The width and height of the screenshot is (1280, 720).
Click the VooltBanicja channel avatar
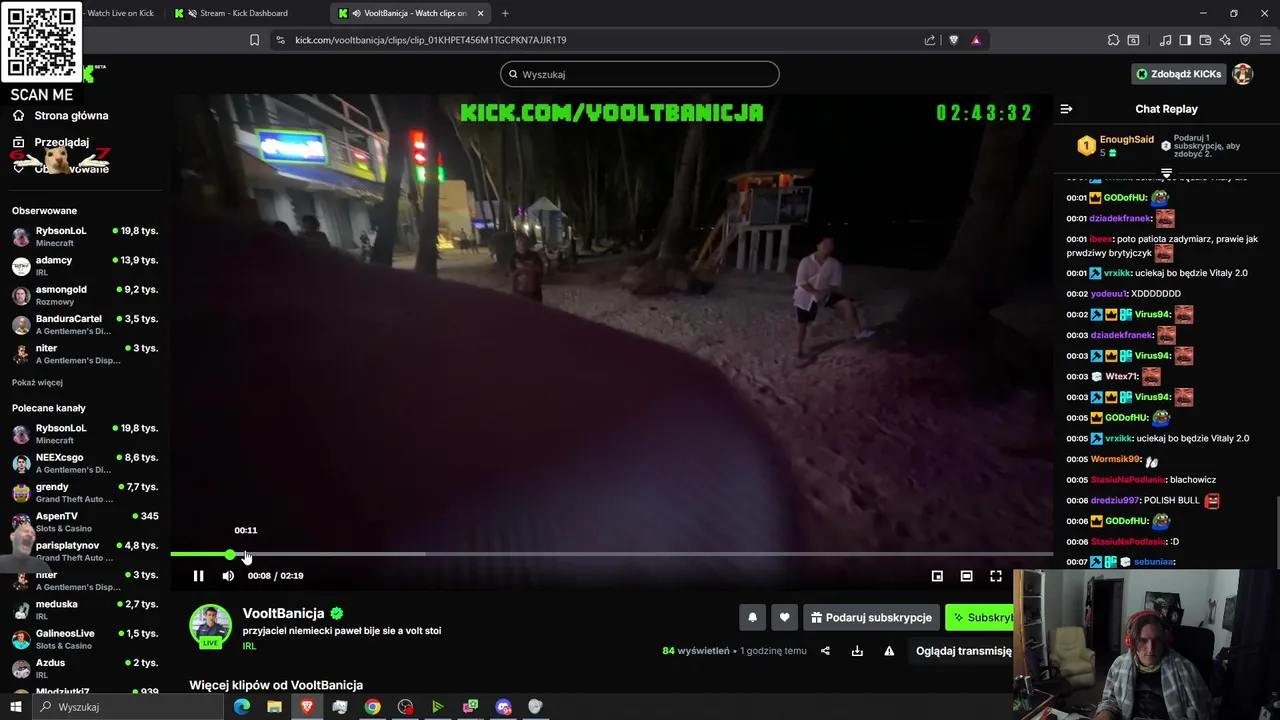[x=210, y=626]
